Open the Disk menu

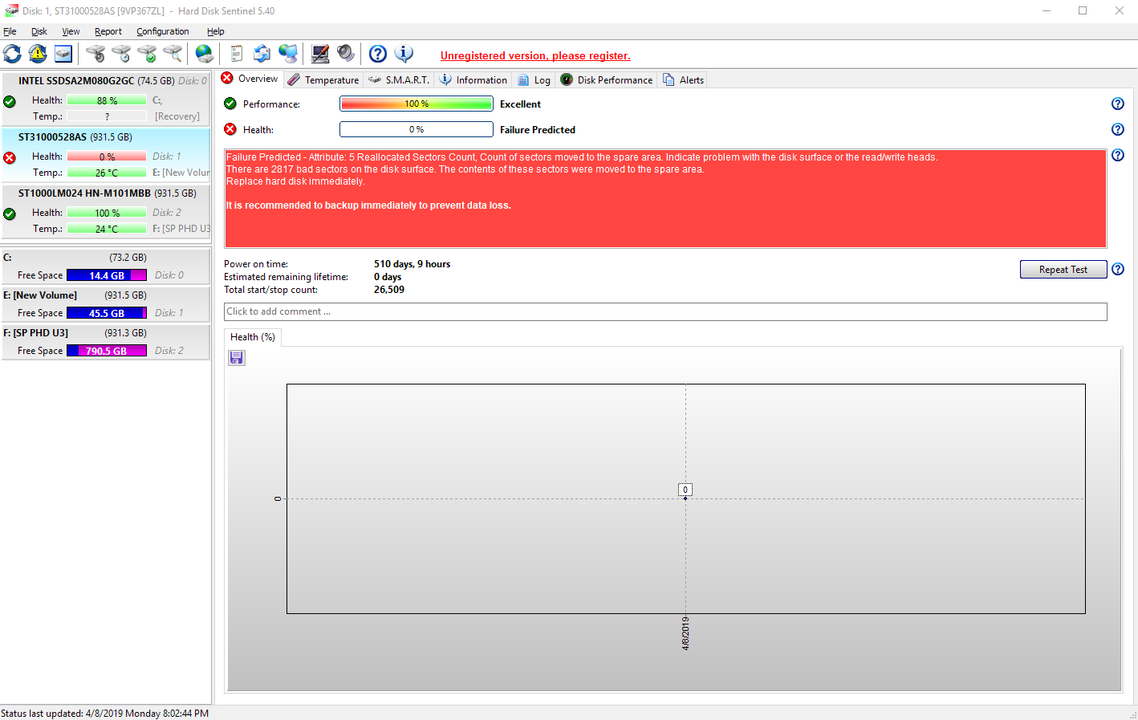[39, 31]
